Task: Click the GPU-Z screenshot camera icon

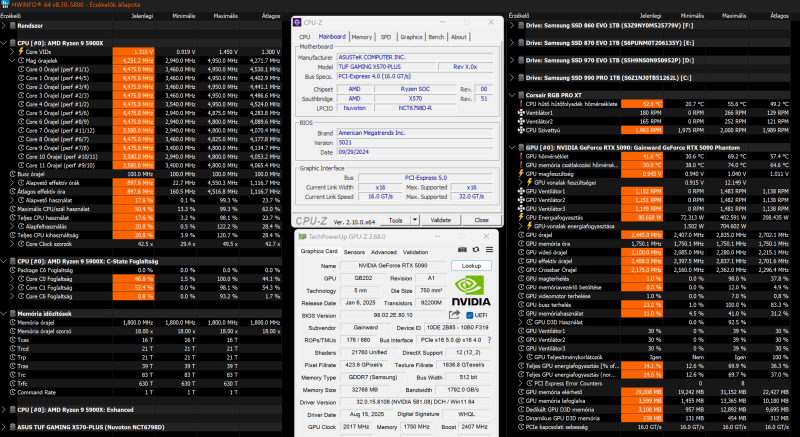Action: click(462, 250)
